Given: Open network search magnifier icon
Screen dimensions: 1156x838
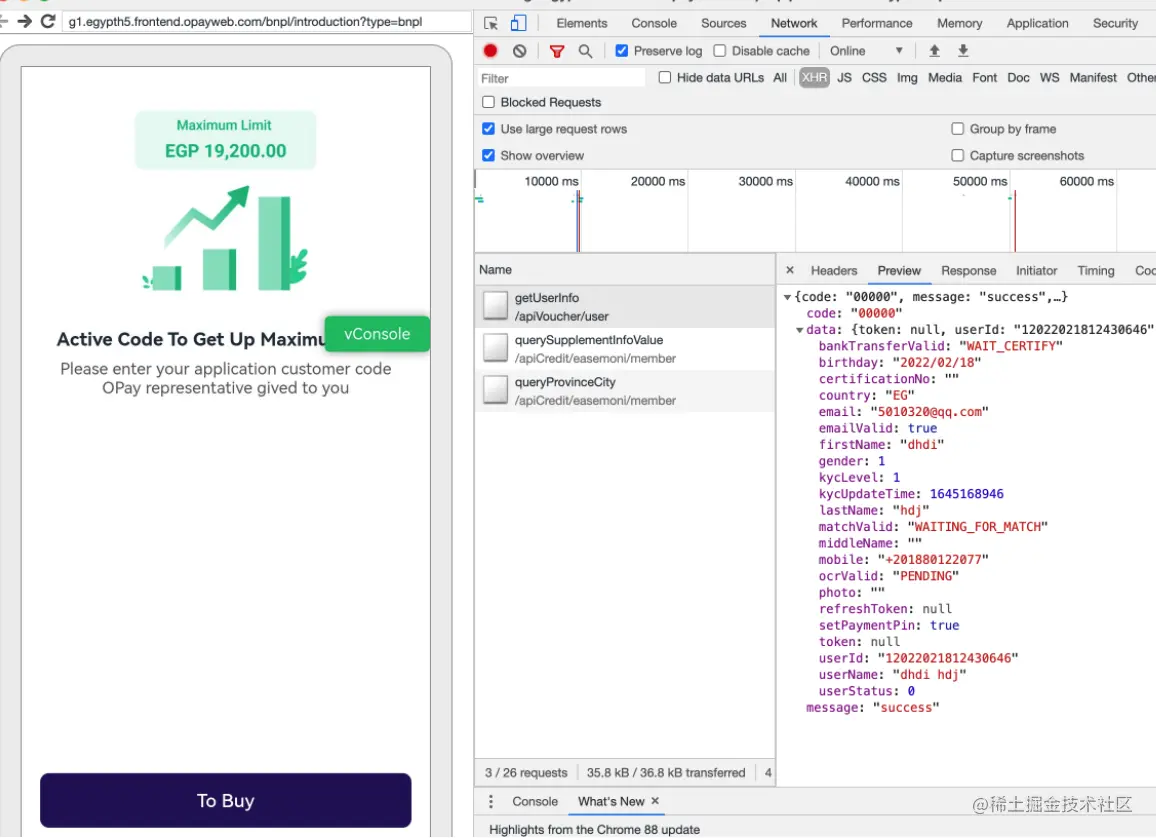Looking at the screenshot, I should (x=585, y=51).
